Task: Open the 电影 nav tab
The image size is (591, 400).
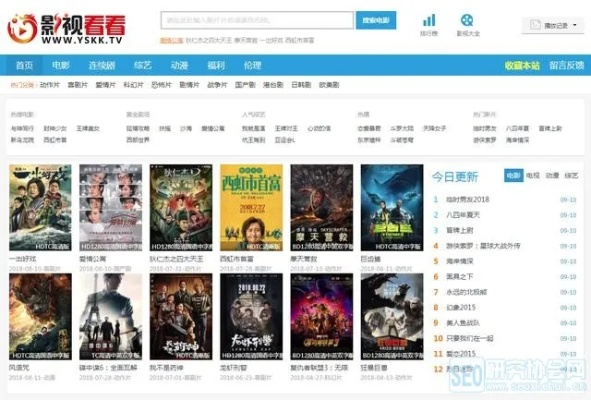Action: [x=61, y=65]
